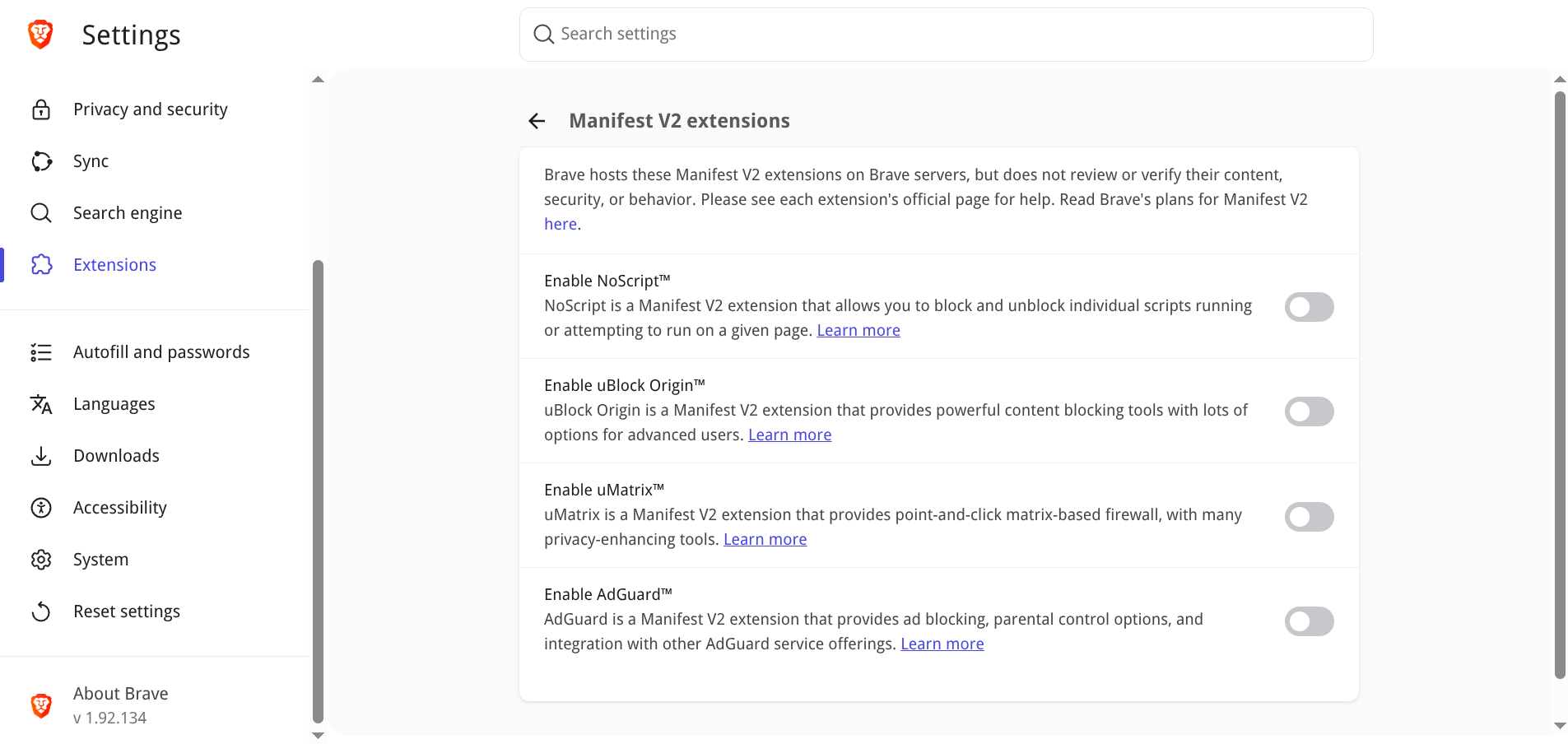Screen dimensions: 1568x744
Task: Click the Search engine magnifier icon
Action: point(41,213)
